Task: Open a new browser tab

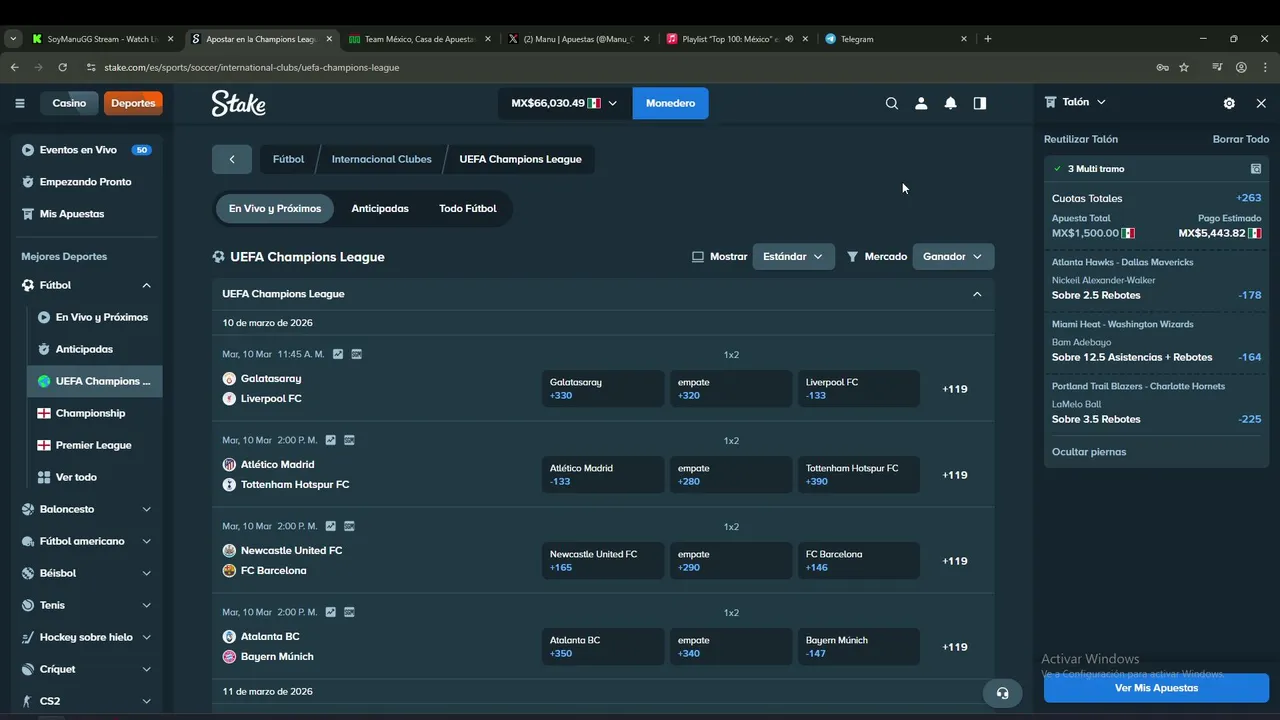Action: (988, 39)
